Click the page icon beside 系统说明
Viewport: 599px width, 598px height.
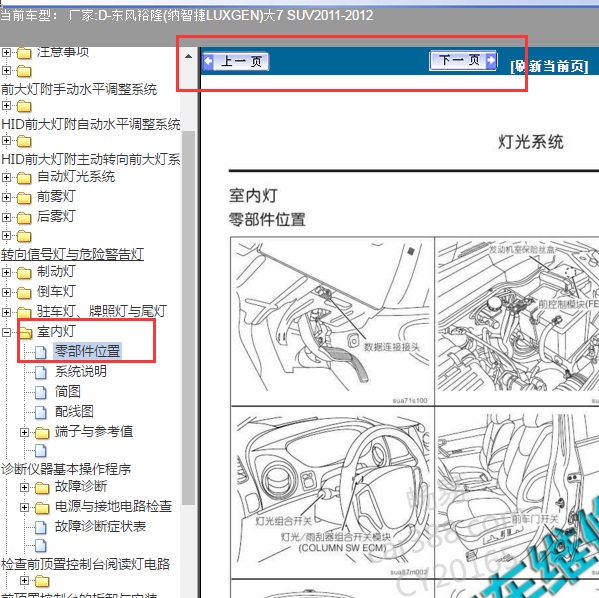[41, 372]
